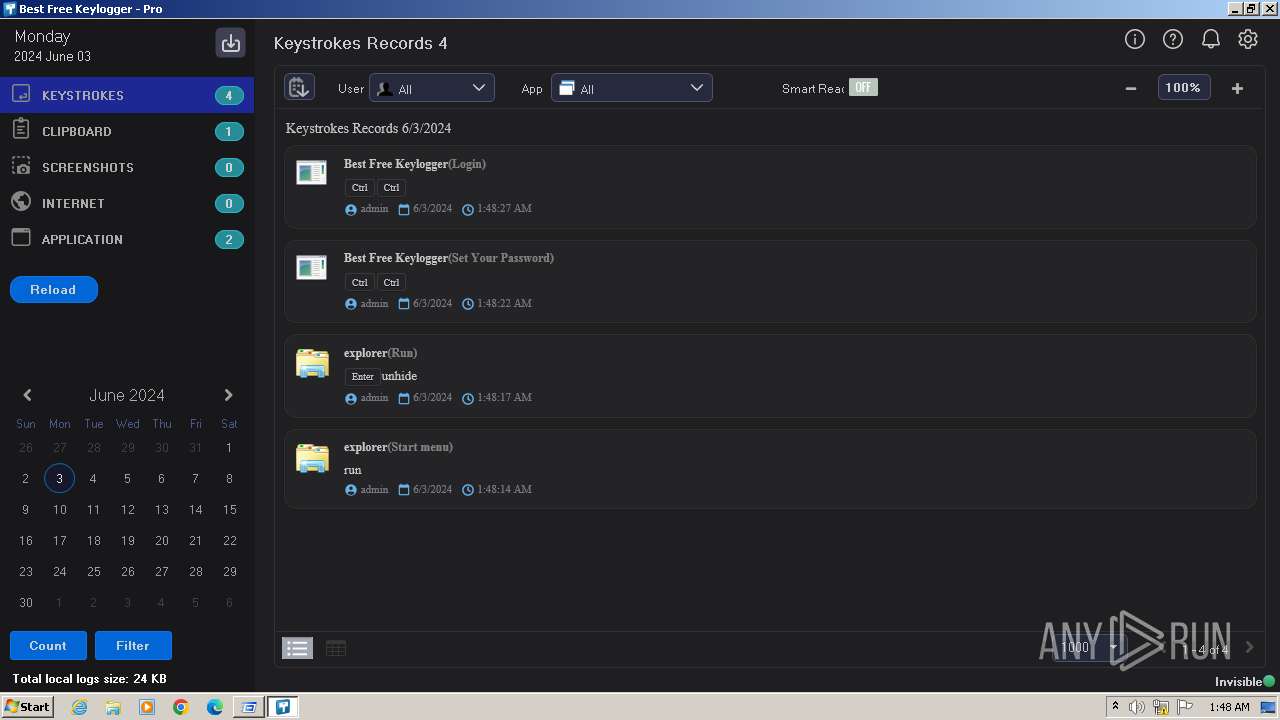
Task: Go to next records page arrow
Action: 1249,647
